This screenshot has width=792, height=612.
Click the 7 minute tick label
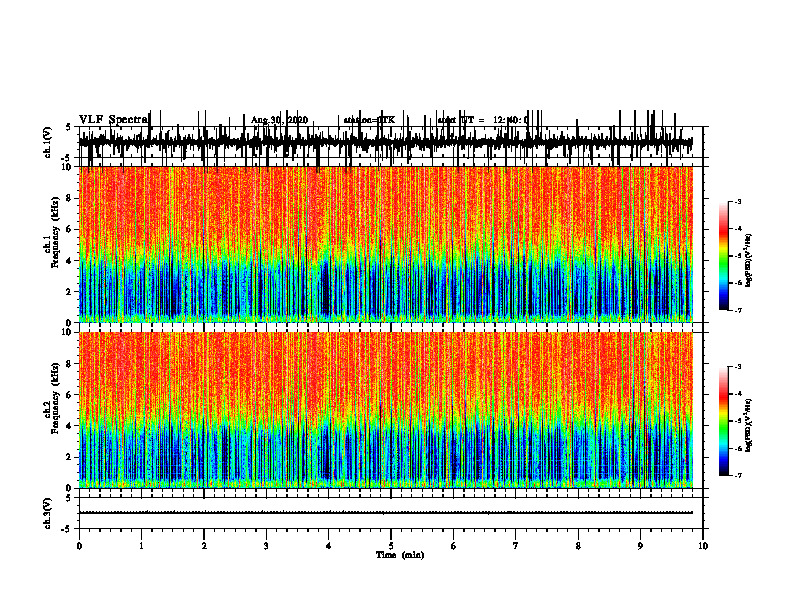click(x=516, y=546)
